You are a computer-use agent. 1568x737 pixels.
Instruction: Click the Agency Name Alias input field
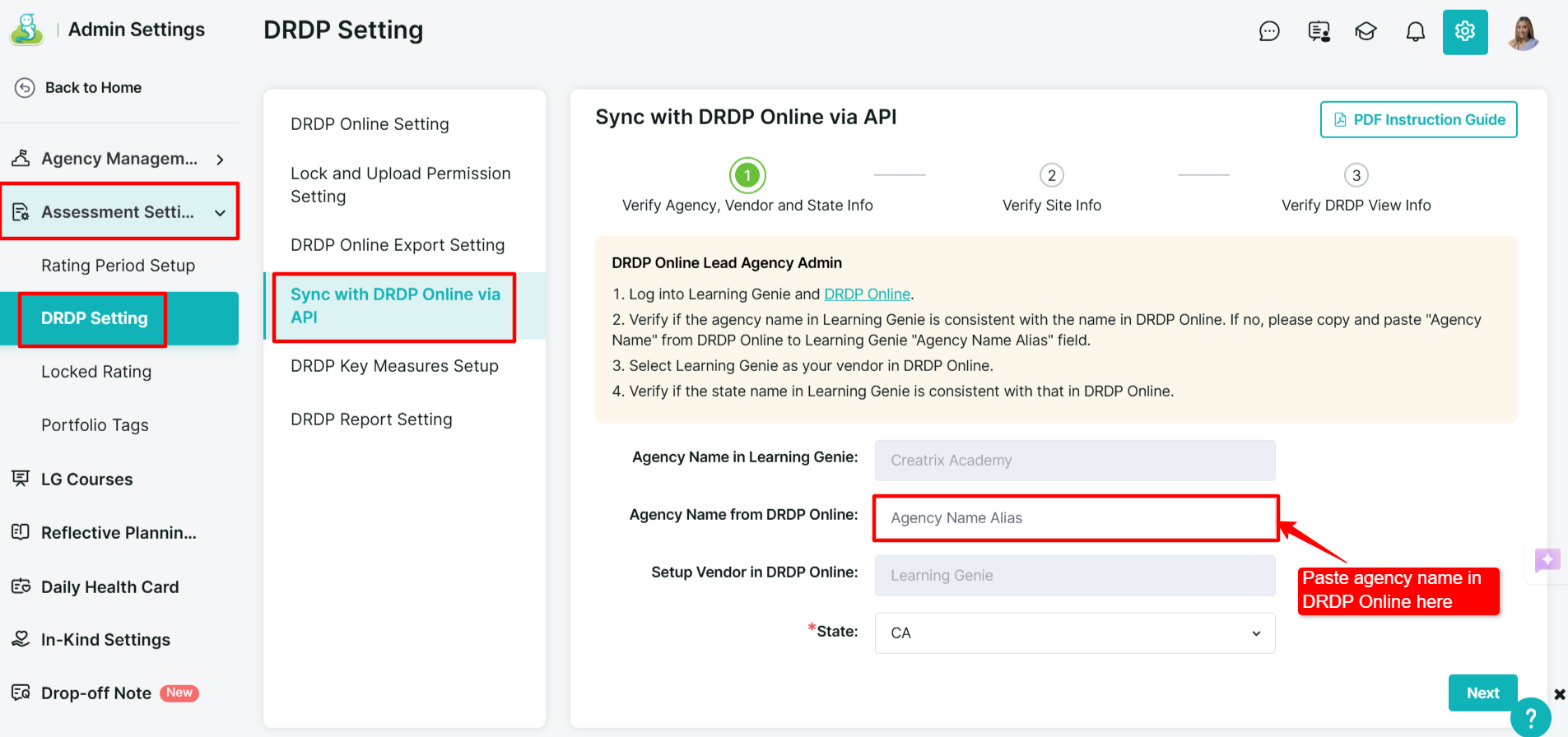1075,518
